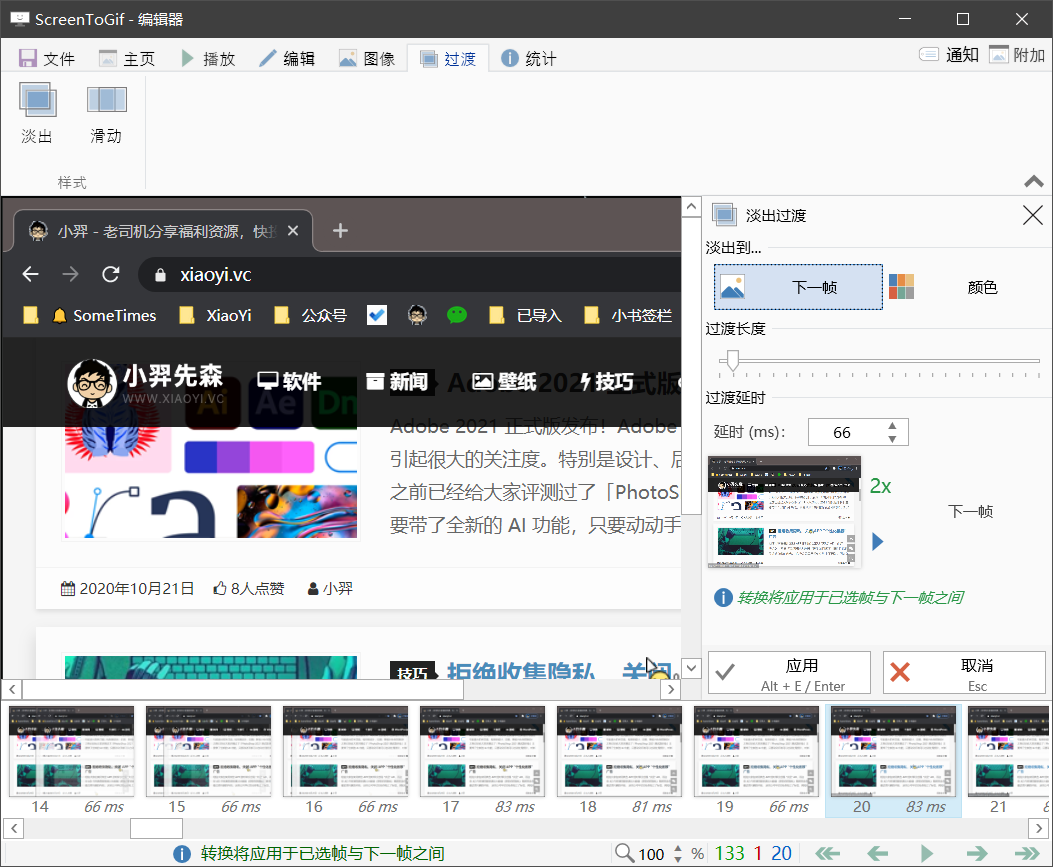The image size is (1053, 867).
Task: Select the 淡出 fade transition style
Action: coord(37,112)
